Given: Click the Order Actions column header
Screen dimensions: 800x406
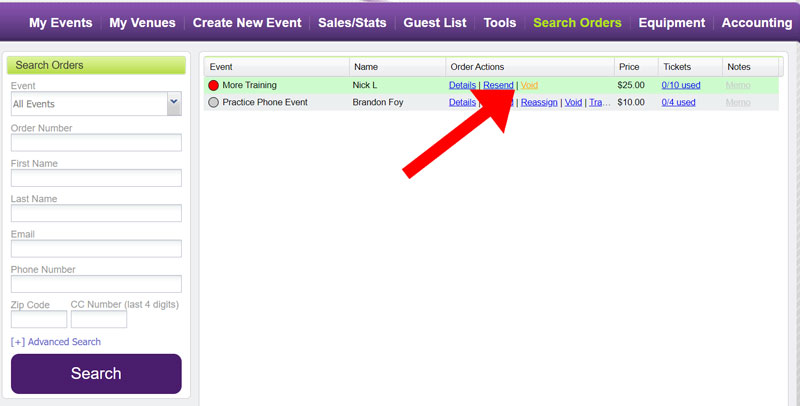Looking at the screenshot, I should point(530,67).
